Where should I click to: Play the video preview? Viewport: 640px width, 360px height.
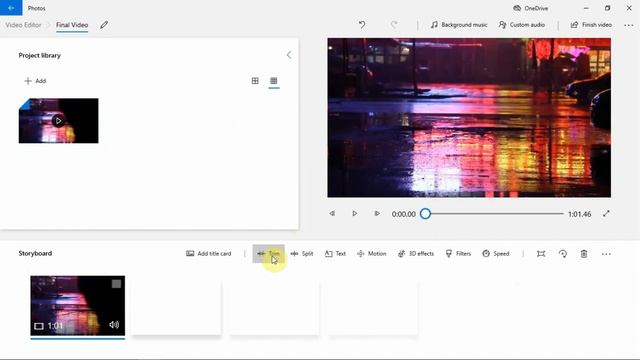(354, 213)
